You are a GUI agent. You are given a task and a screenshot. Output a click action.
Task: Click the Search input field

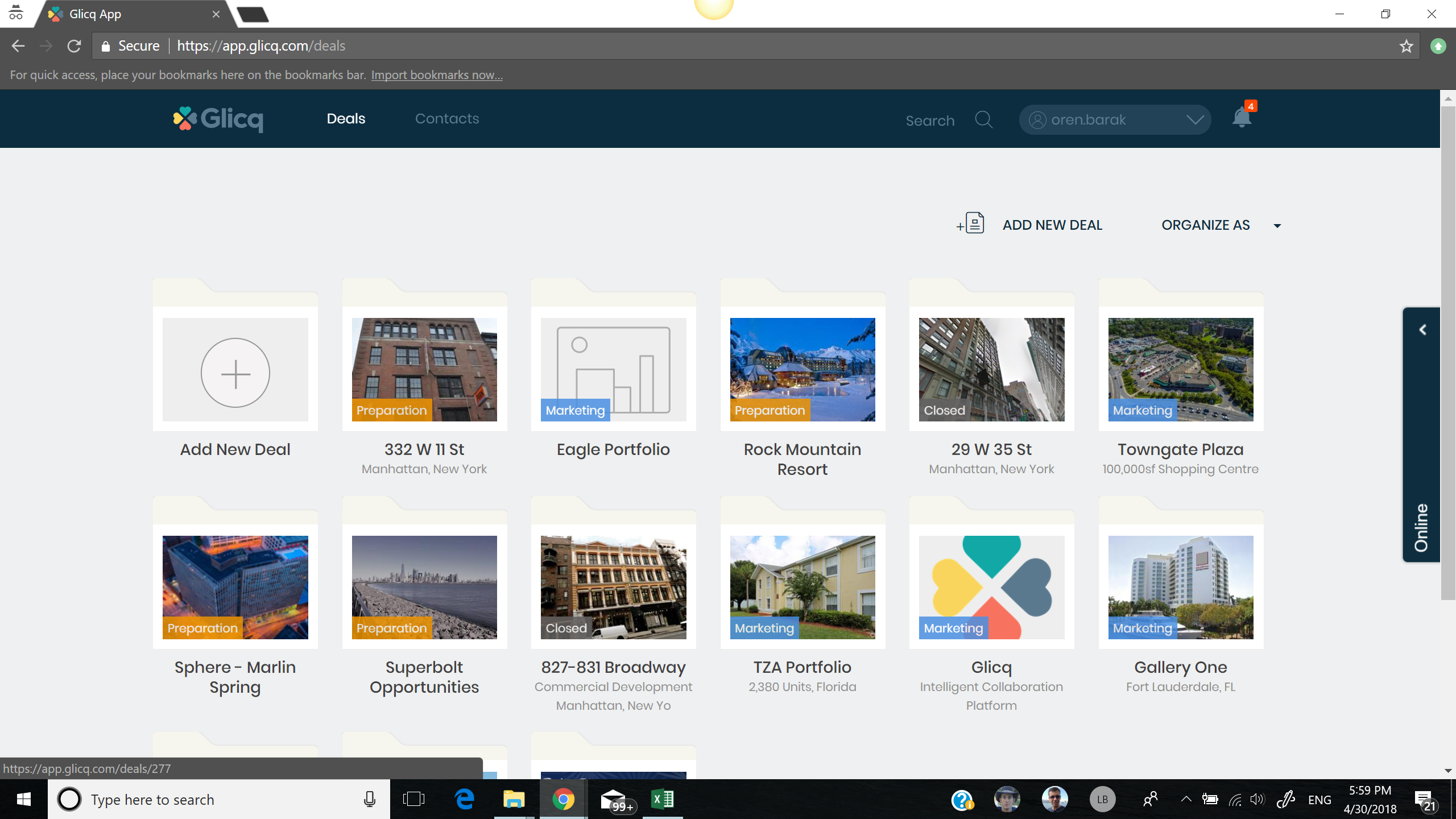pyautogui.click(x=930, y=121)
